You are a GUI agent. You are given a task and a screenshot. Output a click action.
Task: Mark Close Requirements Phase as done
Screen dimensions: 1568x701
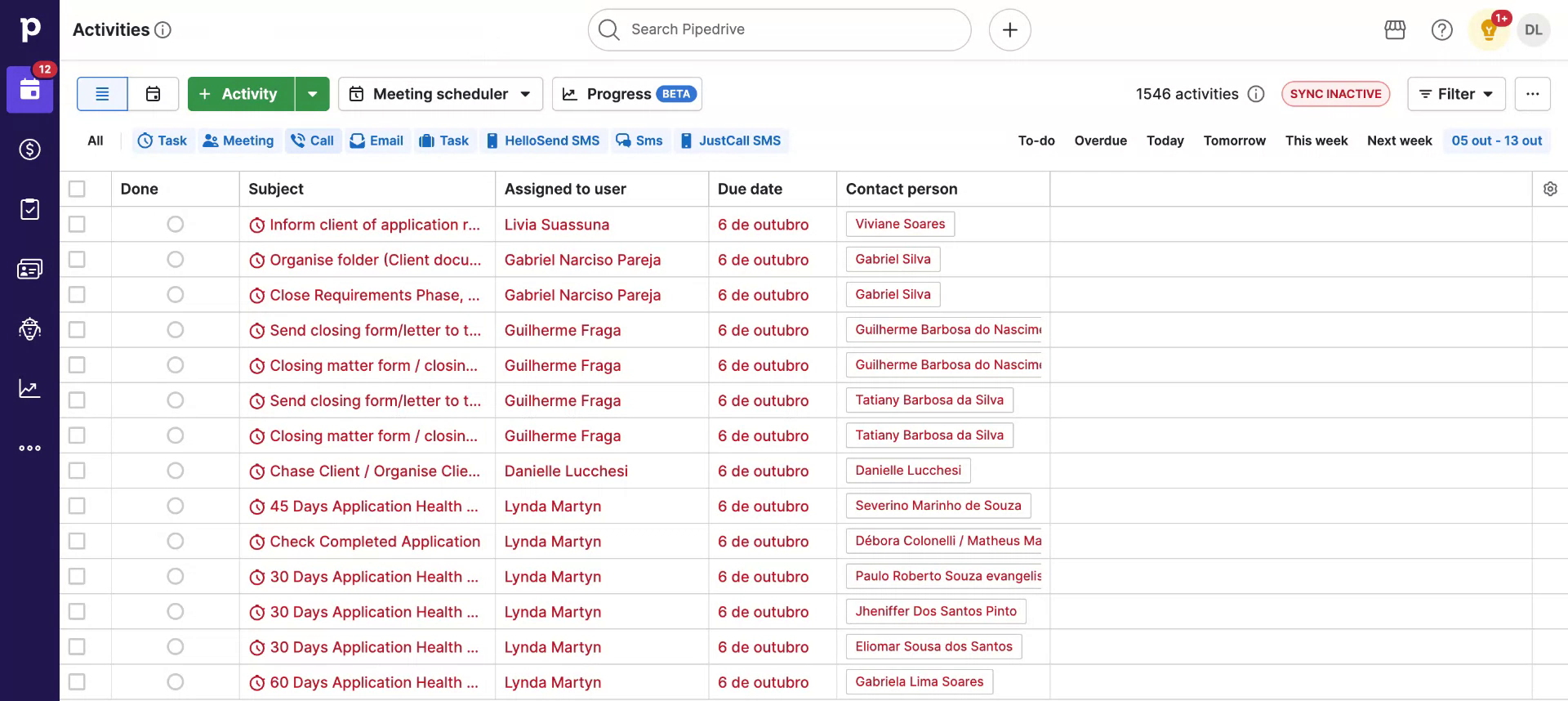[x=175, y=294]
